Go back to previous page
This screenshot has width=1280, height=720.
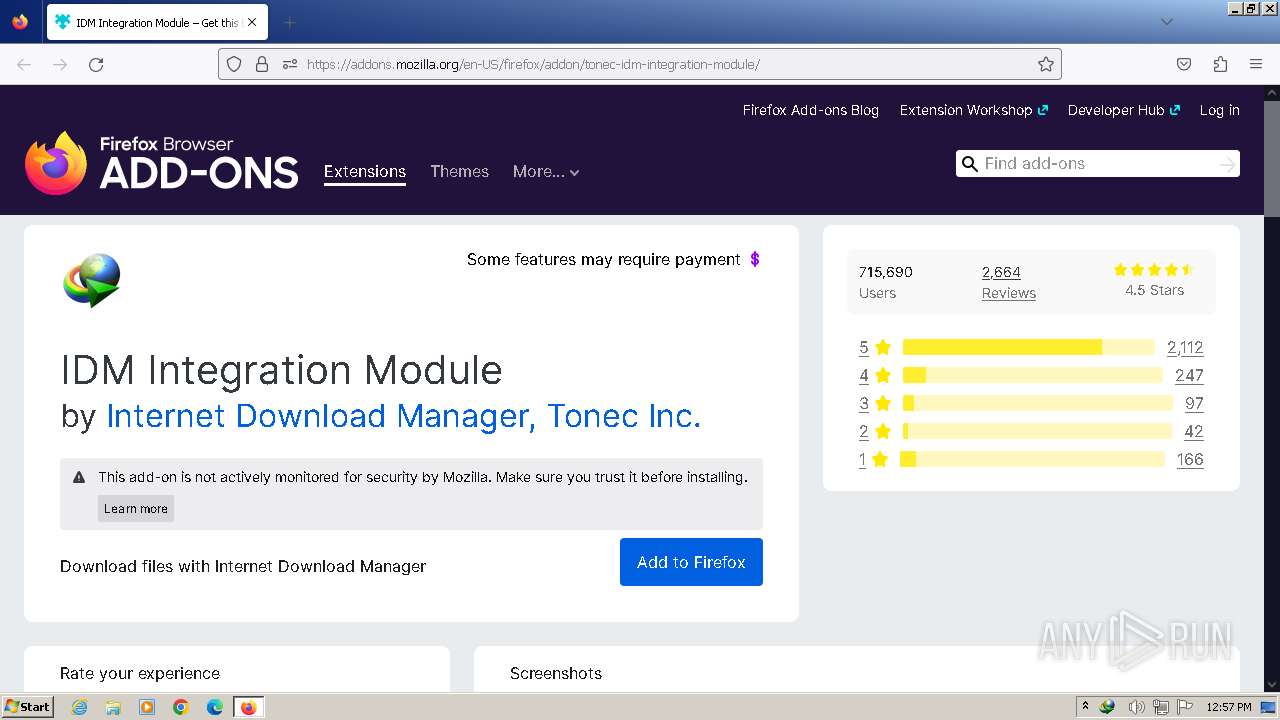(x=24, y=64)
